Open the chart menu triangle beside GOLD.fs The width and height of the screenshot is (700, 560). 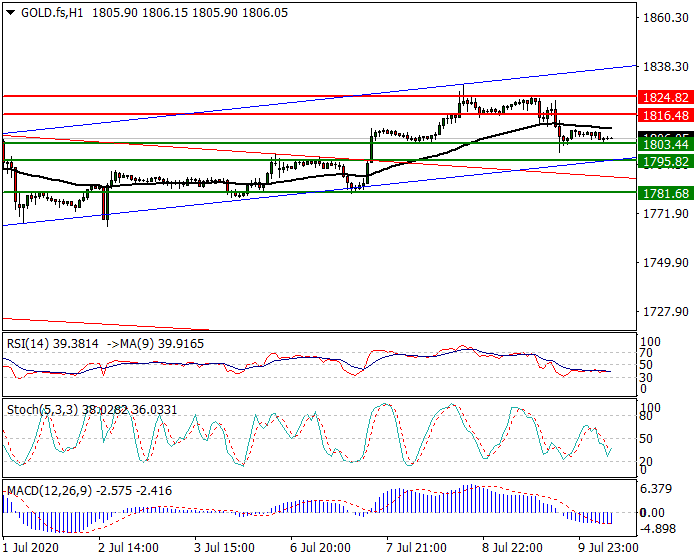pos(11,13)
